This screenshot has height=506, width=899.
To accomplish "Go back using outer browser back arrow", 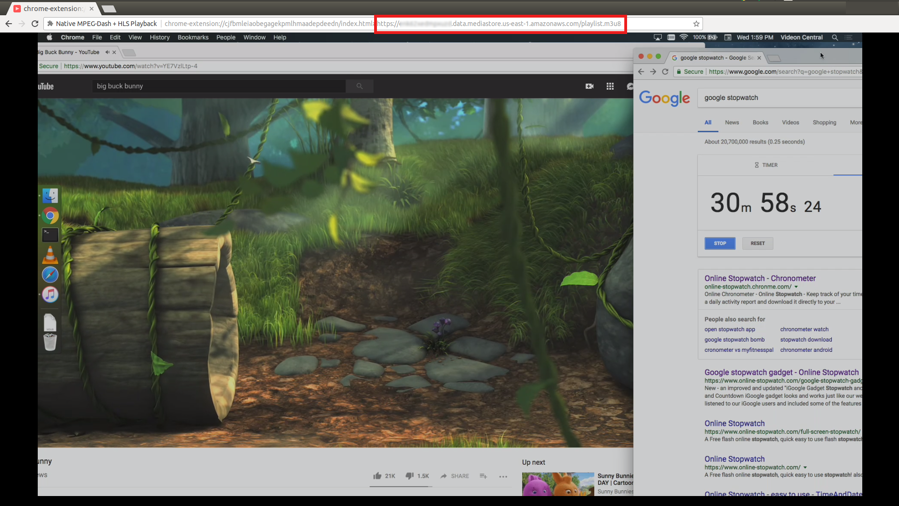I will pyautogui.click(x=8, y=23).
